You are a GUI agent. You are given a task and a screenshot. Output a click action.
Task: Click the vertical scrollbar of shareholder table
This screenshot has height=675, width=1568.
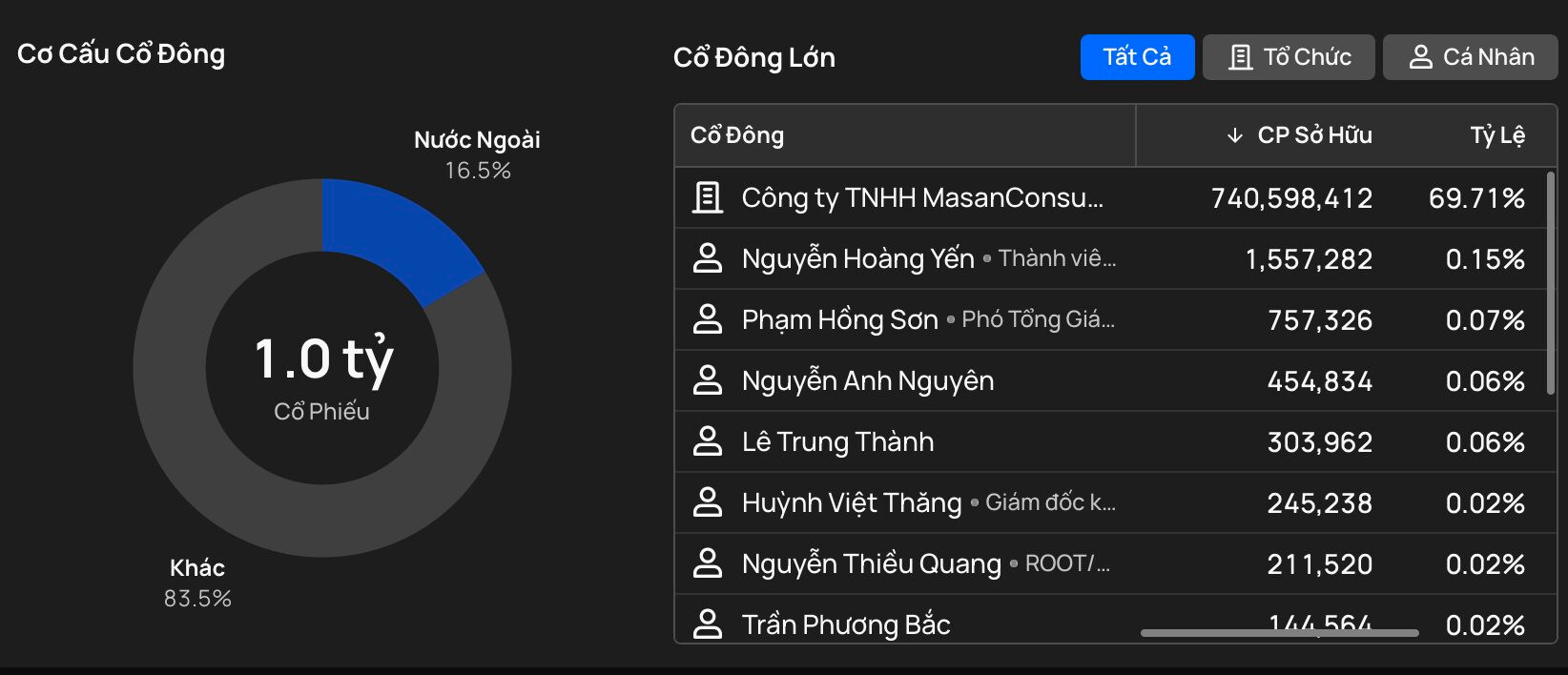click(1551, 281)
